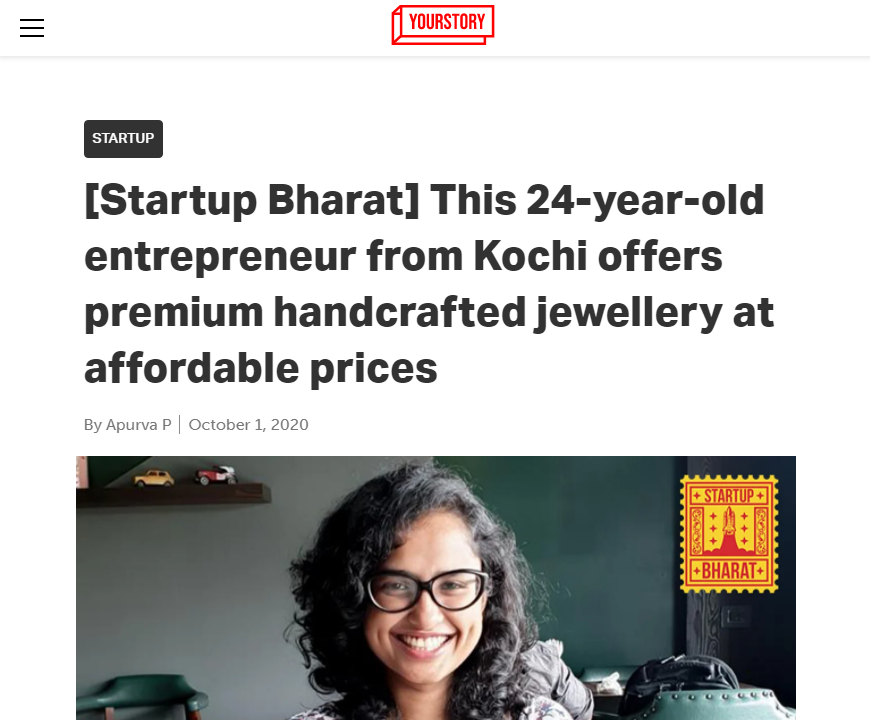This screenshot has width=870, height=720.
Task: Click the top navigation bar brand mark
Action: pyautogui.click(x=442, y=24)
